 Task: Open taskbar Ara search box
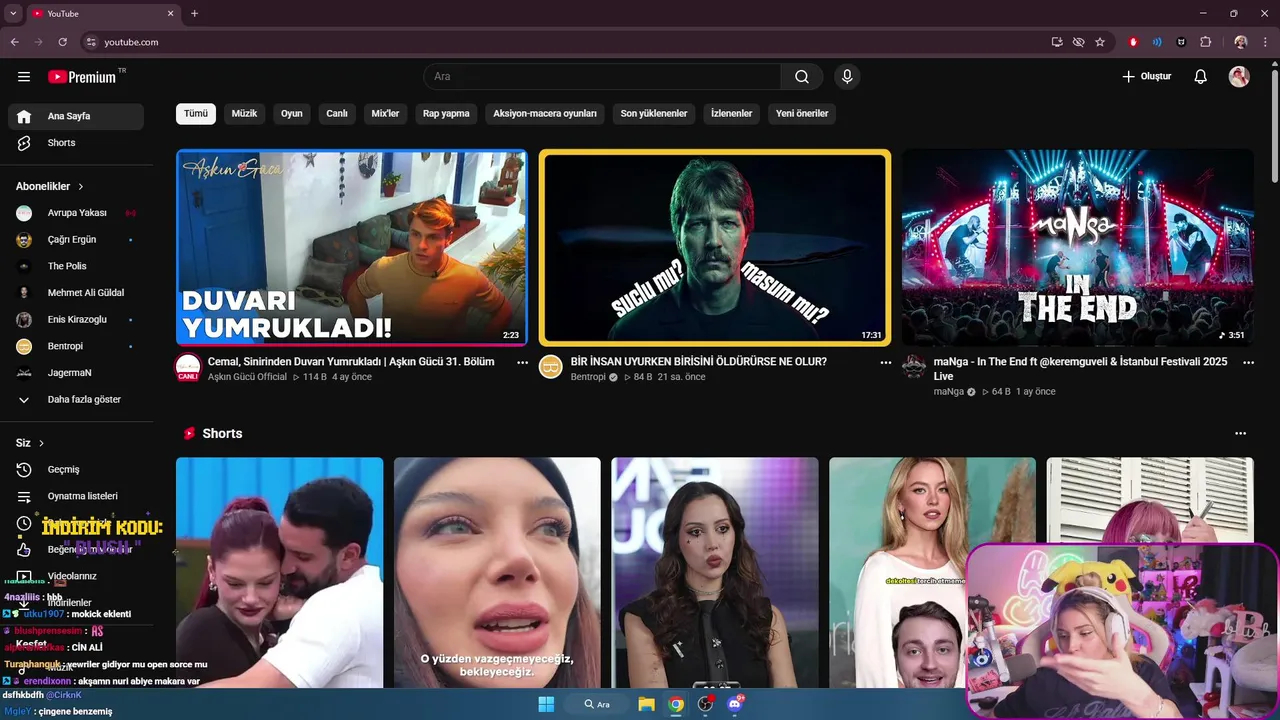coord(597,704)
